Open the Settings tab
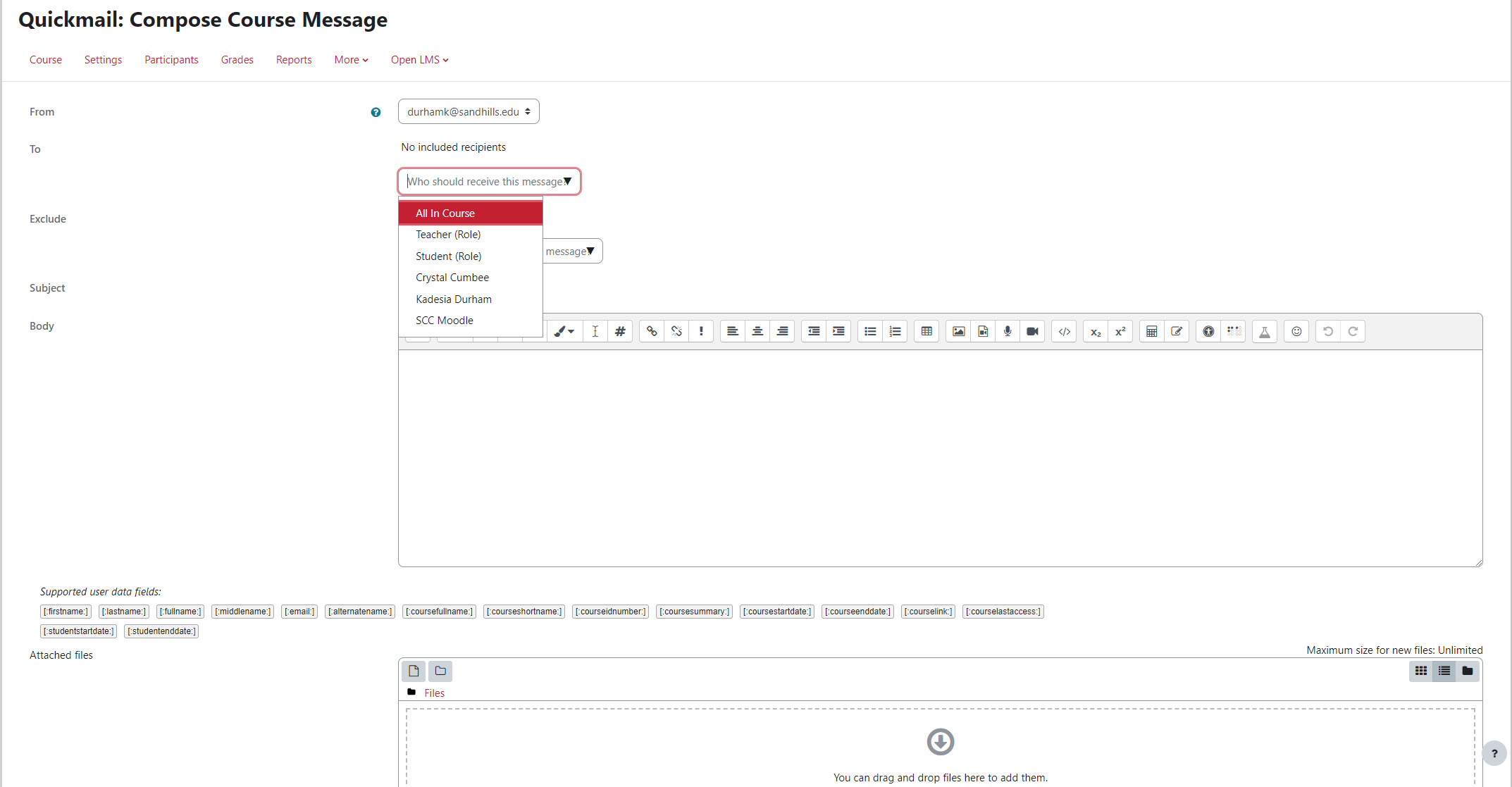1512x787 pixels. tap(103, 60)
